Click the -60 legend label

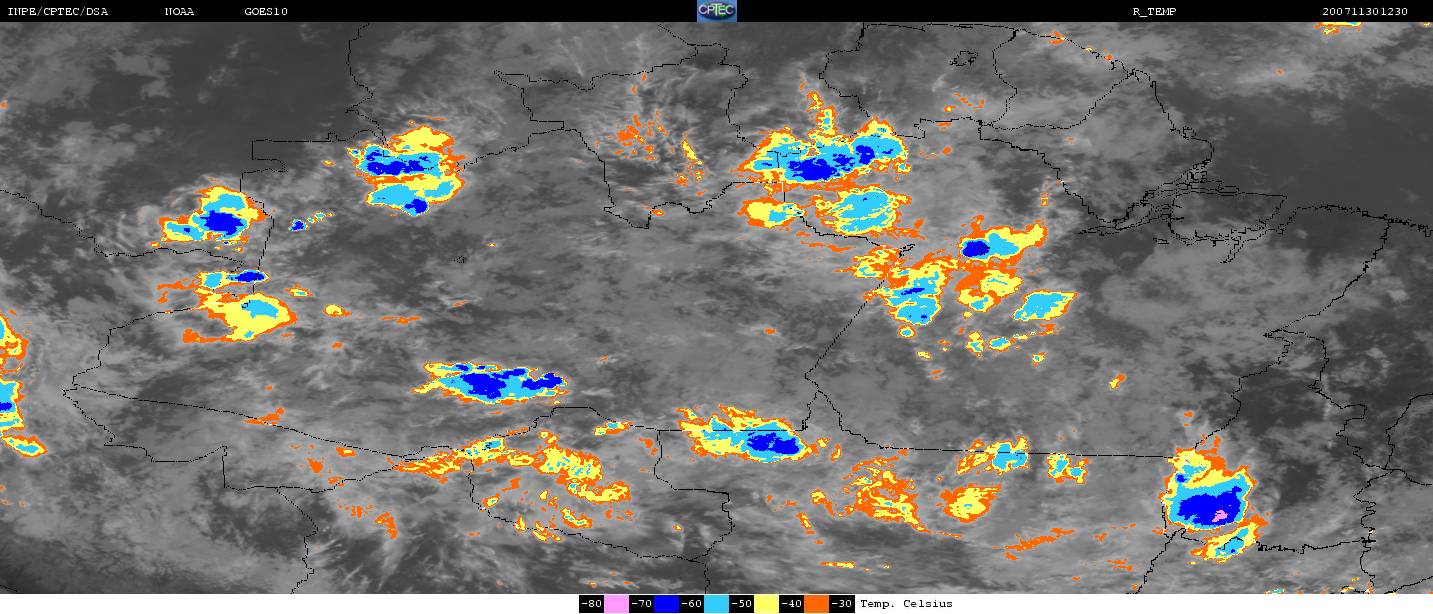point(691,603)
